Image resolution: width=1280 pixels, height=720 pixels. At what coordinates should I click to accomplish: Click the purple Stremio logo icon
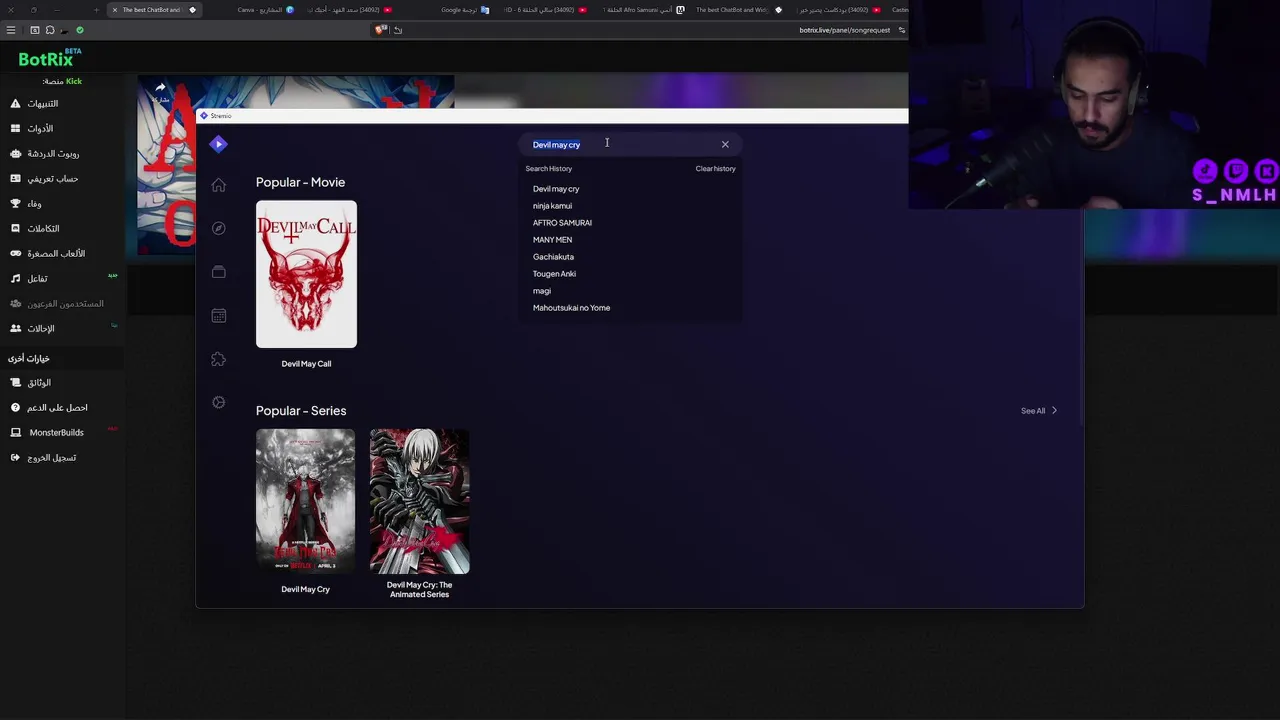pyautogui.click(x=219, y=144)
